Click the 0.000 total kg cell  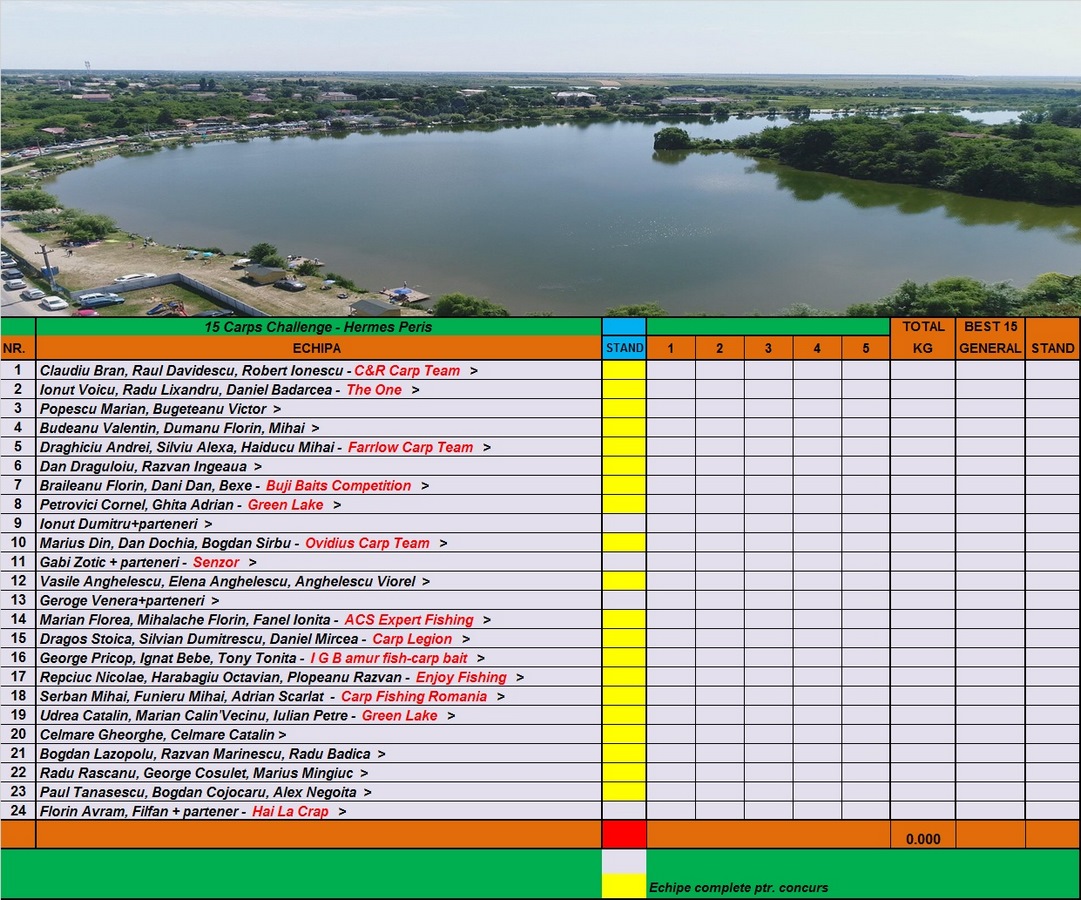tap(922, 839)
